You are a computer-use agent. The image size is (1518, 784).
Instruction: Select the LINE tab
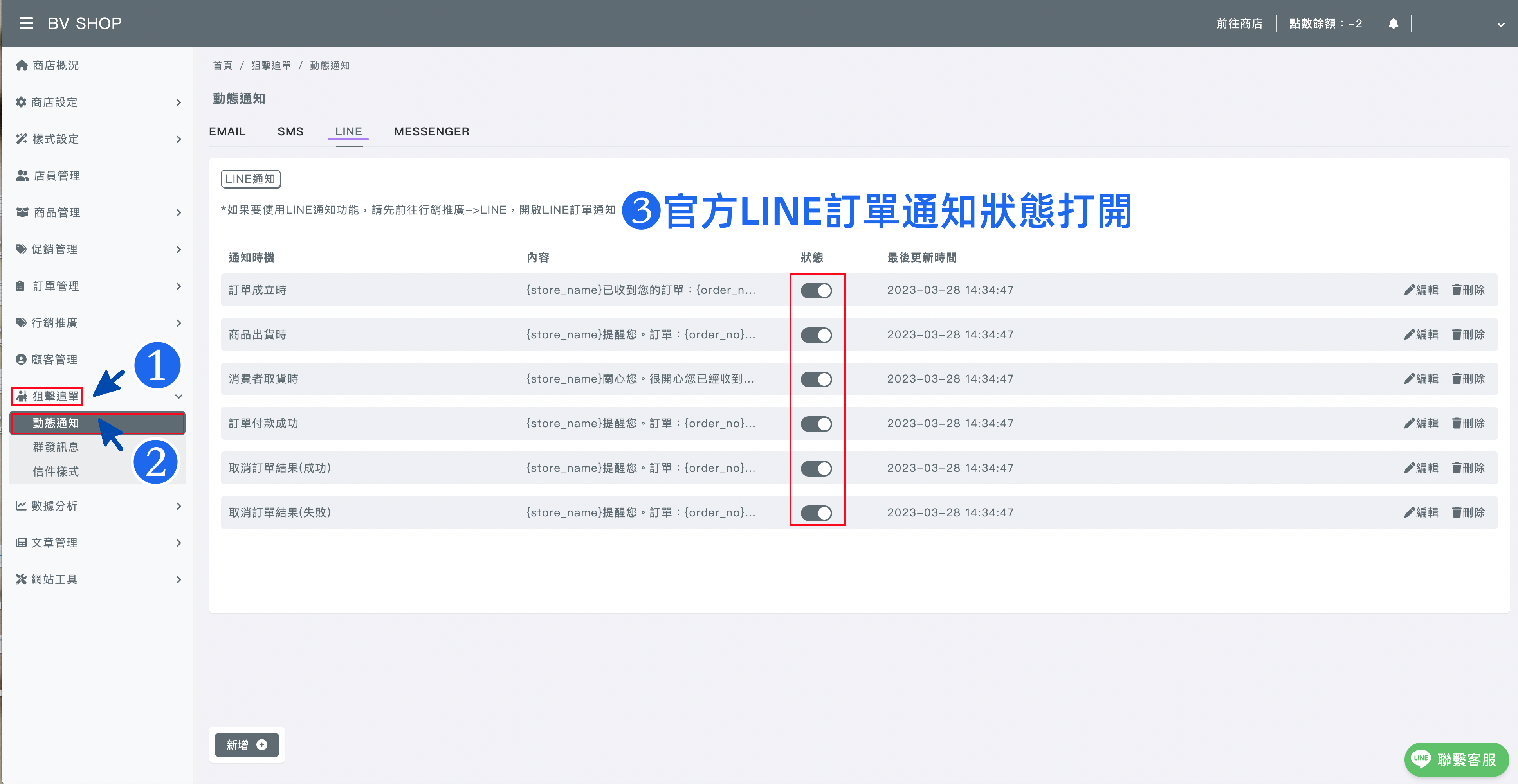(x=349, y=131)
